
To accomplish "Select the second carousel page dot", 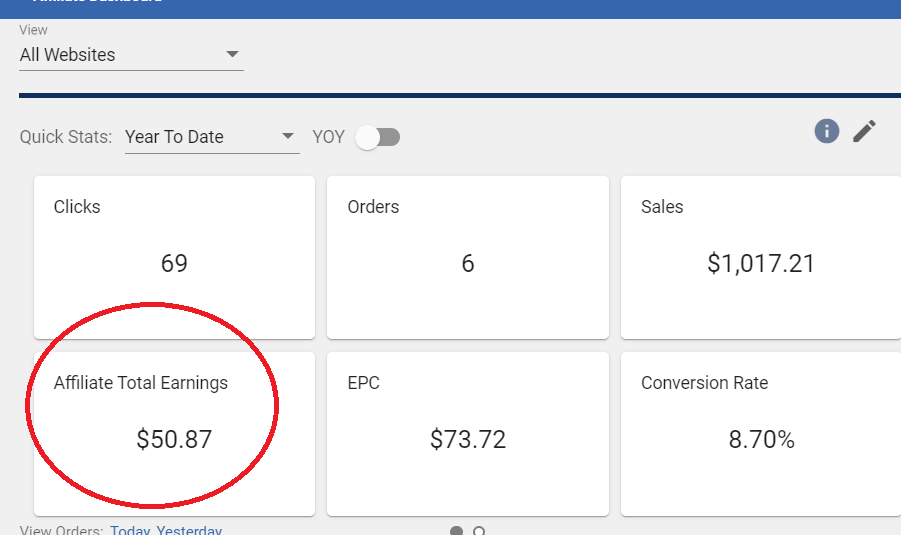I will click(479, 531).
